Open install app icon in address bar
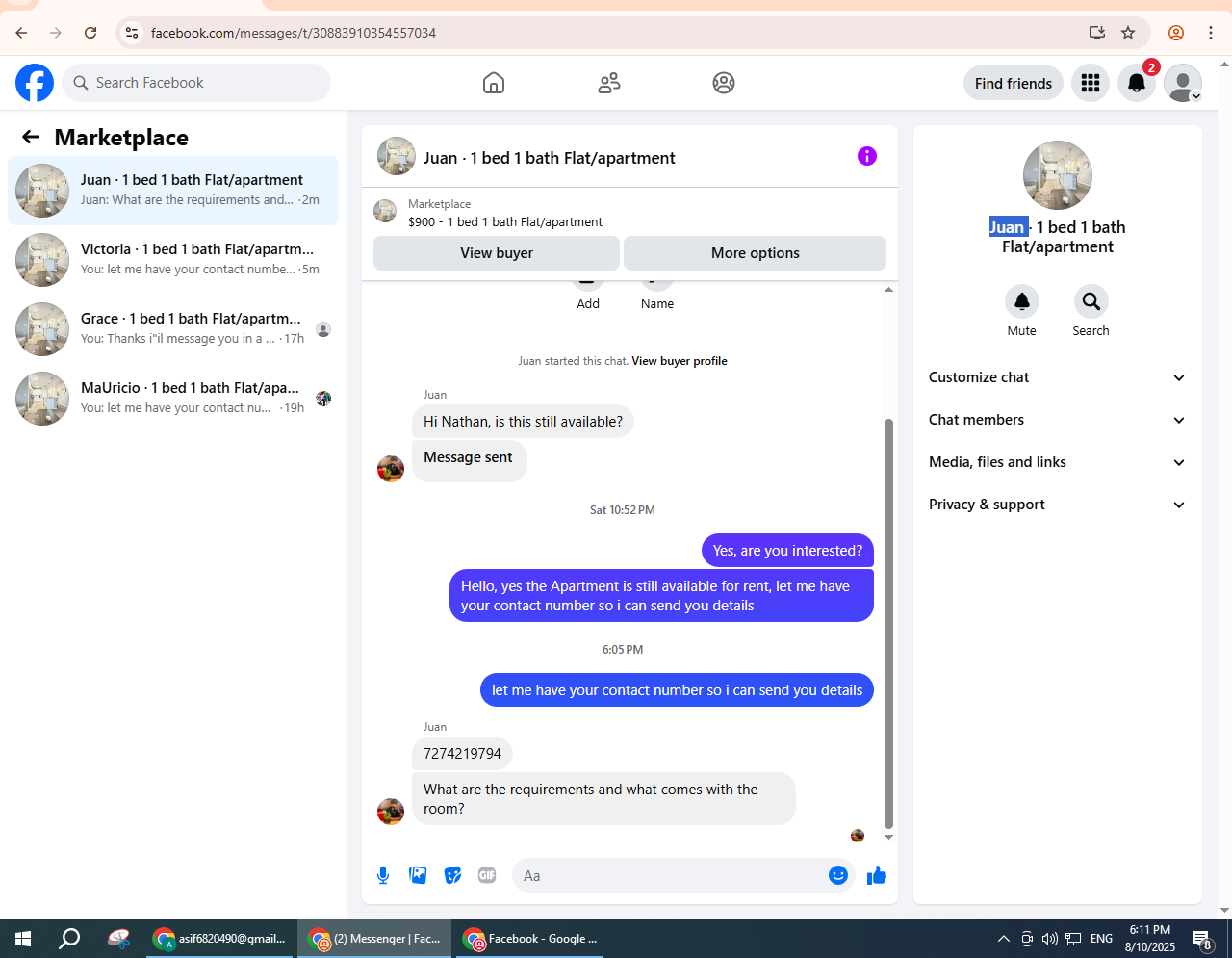 pyautogui.click(x=1096, y=33)
